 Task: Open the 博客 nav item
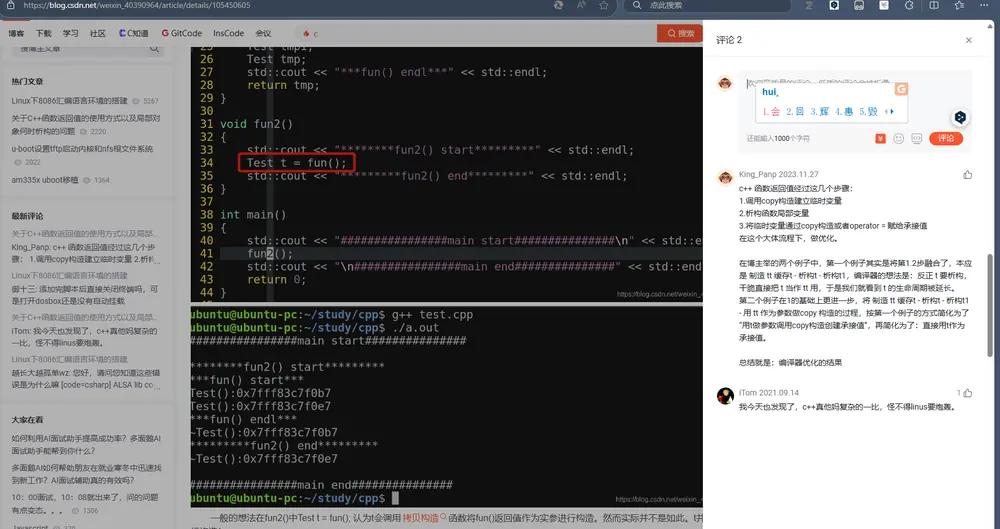pyautogui.click(x=17, y=33)
